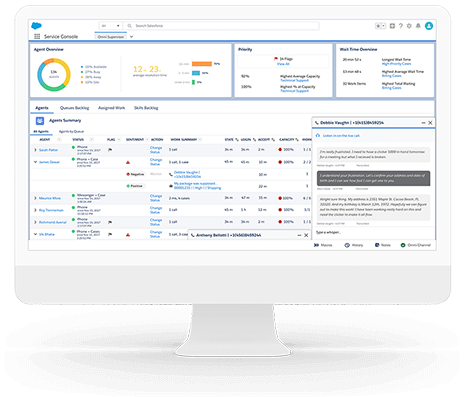Open Omni-Channel in the utility bar
Image resolution: width=466 pixels, height=397 pixels.
point(416,245)
